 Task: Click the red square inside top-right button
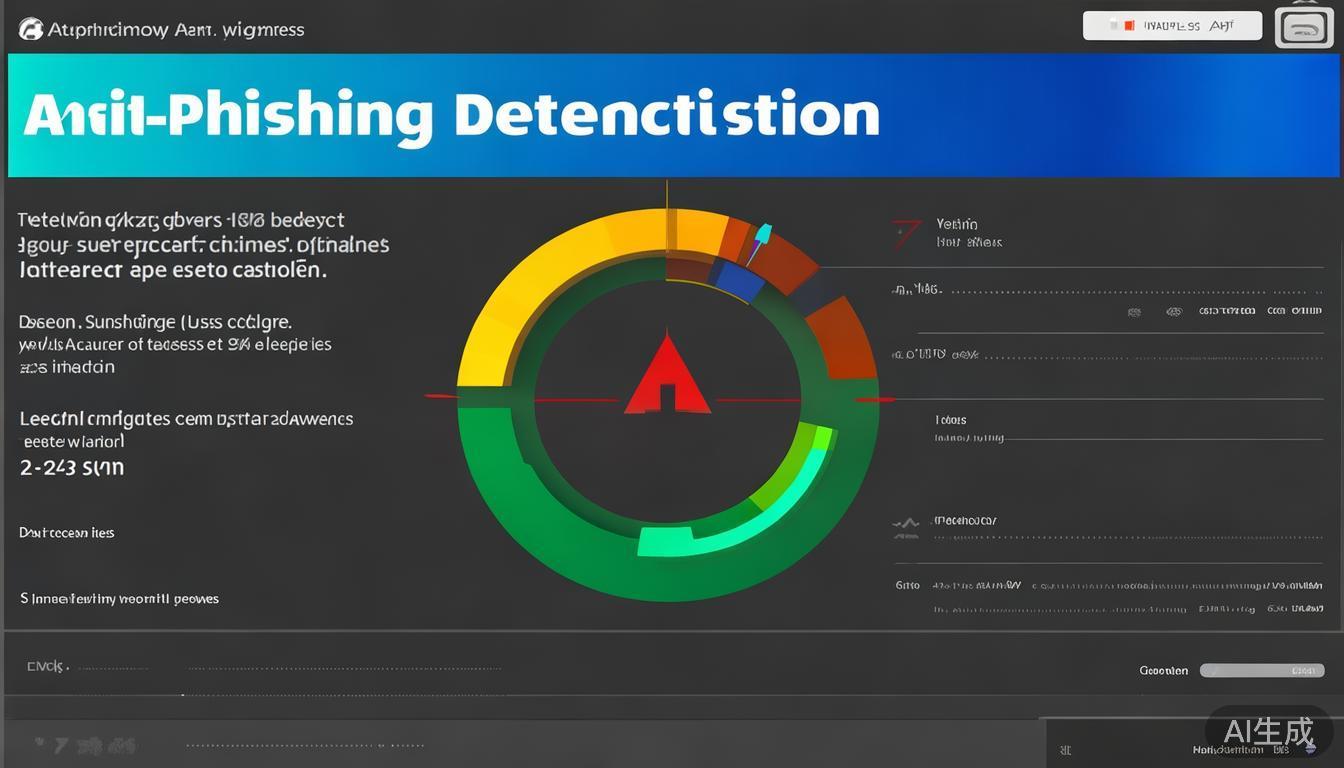coord(1128,26)
